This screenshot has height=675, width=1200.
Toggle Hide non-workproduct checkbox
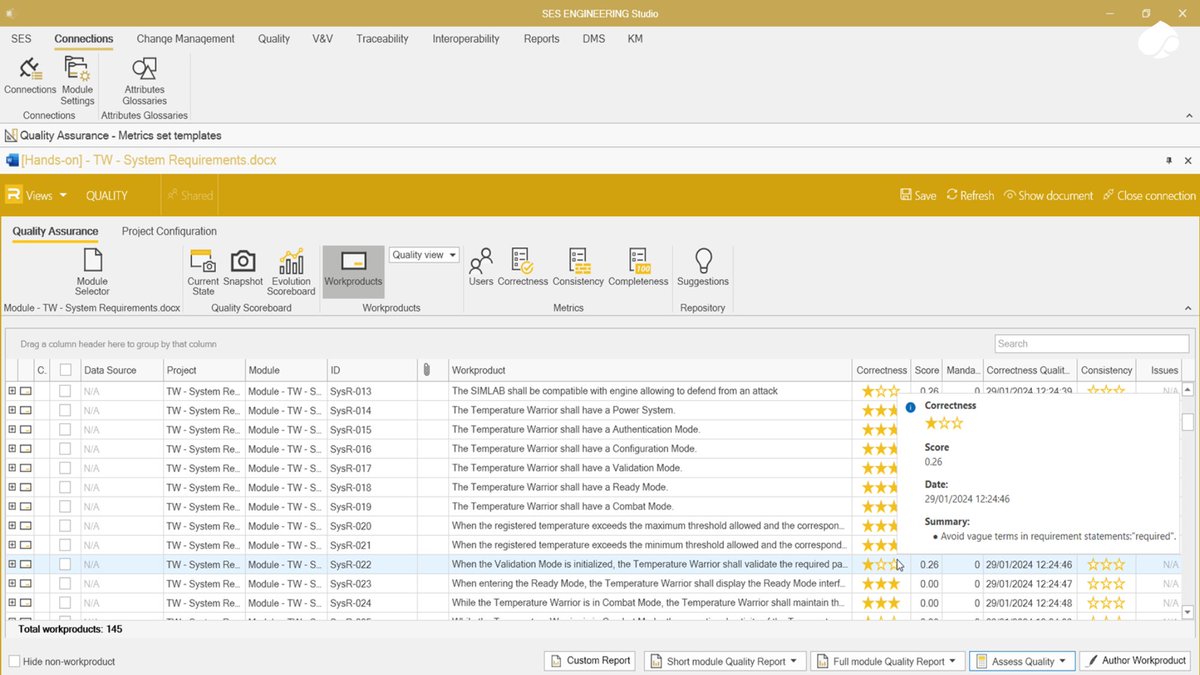(14, 661)
